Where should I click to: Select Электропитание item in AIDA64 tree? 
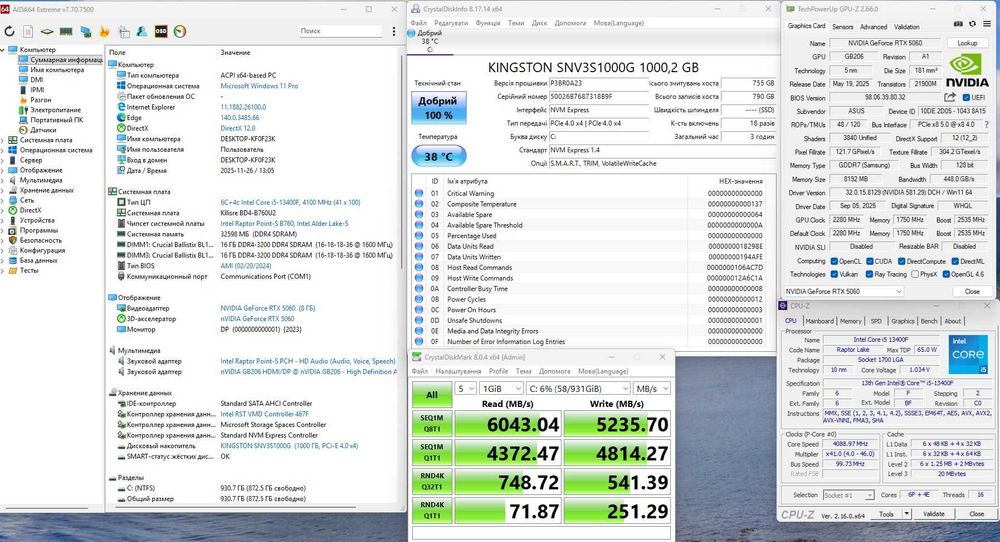(x=55, y=110)
